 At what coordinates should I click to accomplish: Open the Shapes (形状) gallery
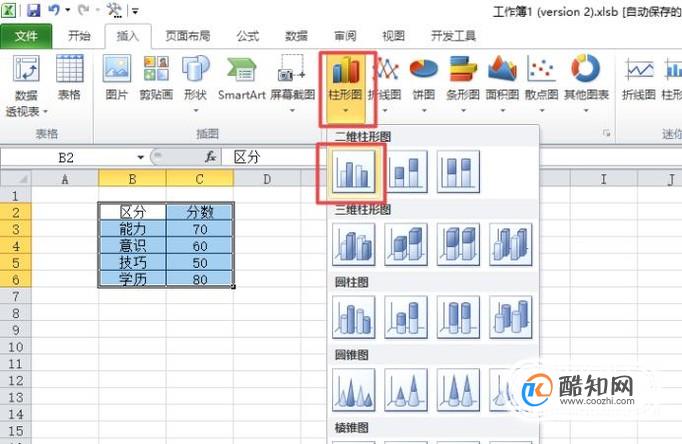(x=195, y=83)
